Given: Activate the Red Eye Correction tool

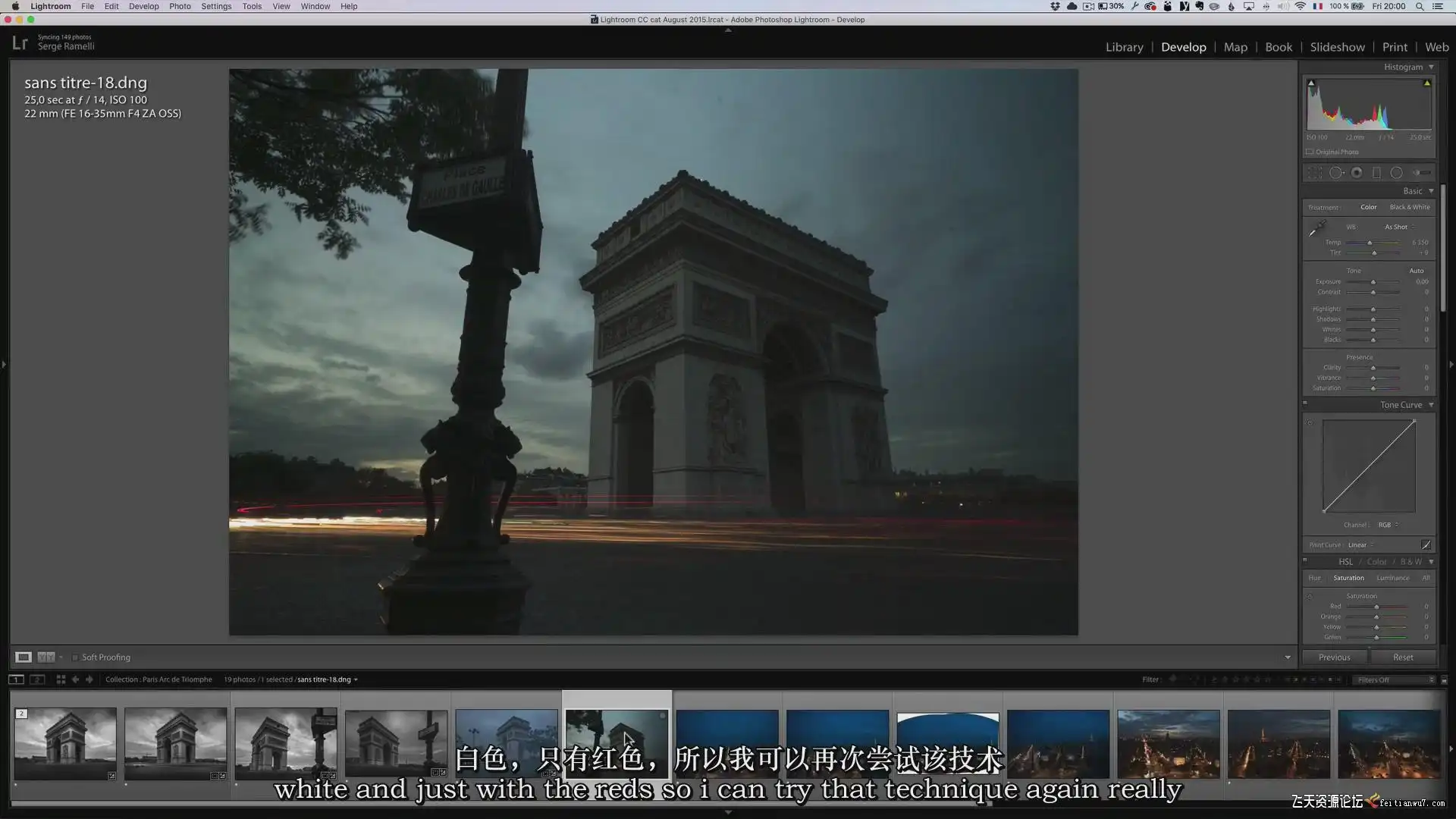Looking at the screenshot, I should point(1357,173).
